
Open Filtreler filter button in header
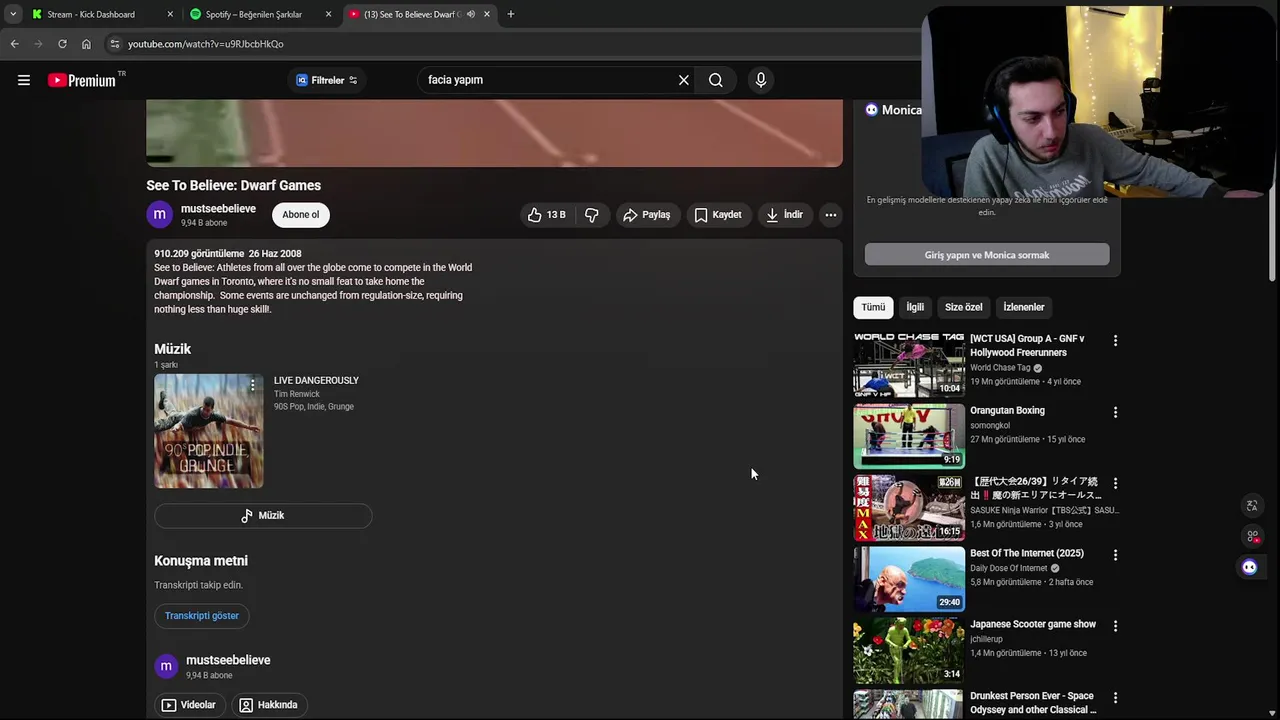326,80
